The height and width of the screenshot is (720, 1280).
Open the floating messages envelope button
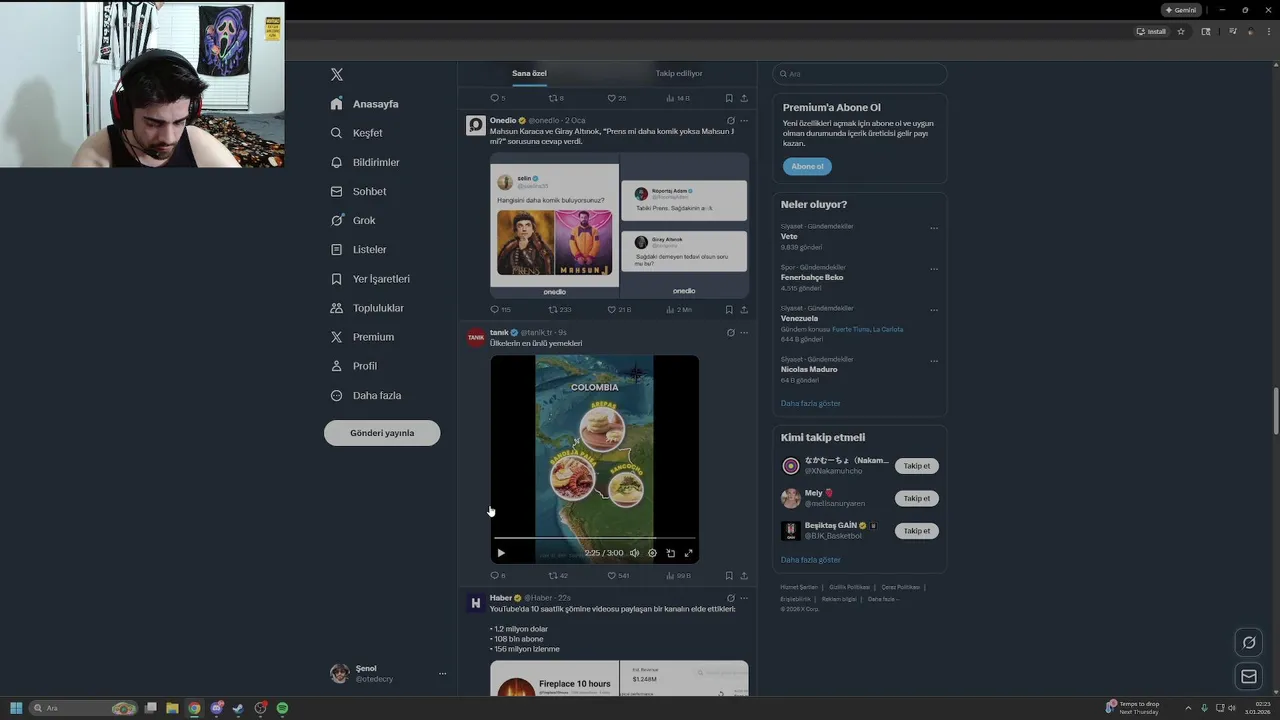point(1249,677)
